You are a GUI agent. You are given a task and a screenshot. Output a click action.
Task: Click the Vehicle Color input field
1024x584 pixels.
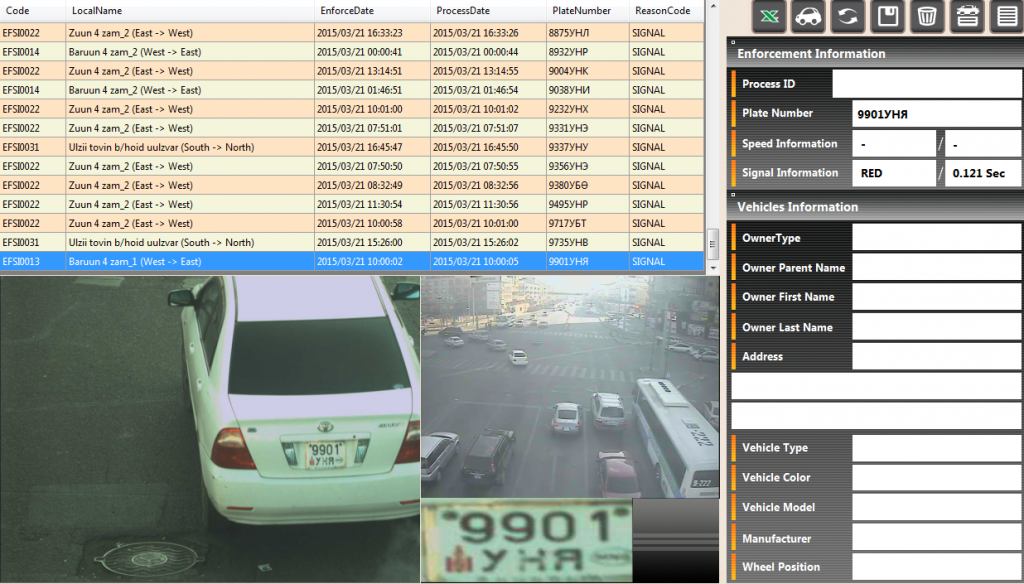936,478
